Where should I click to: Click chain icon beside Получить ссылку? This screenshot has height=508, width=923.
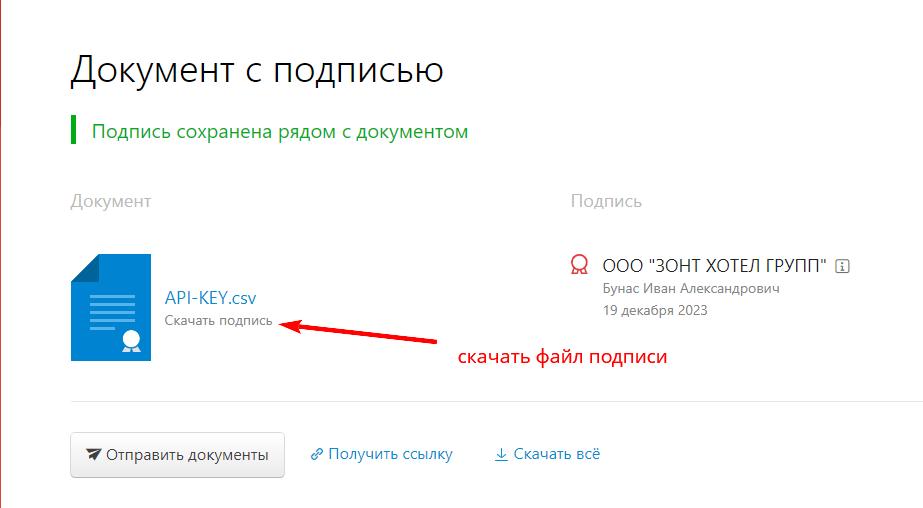click(317, 454)
